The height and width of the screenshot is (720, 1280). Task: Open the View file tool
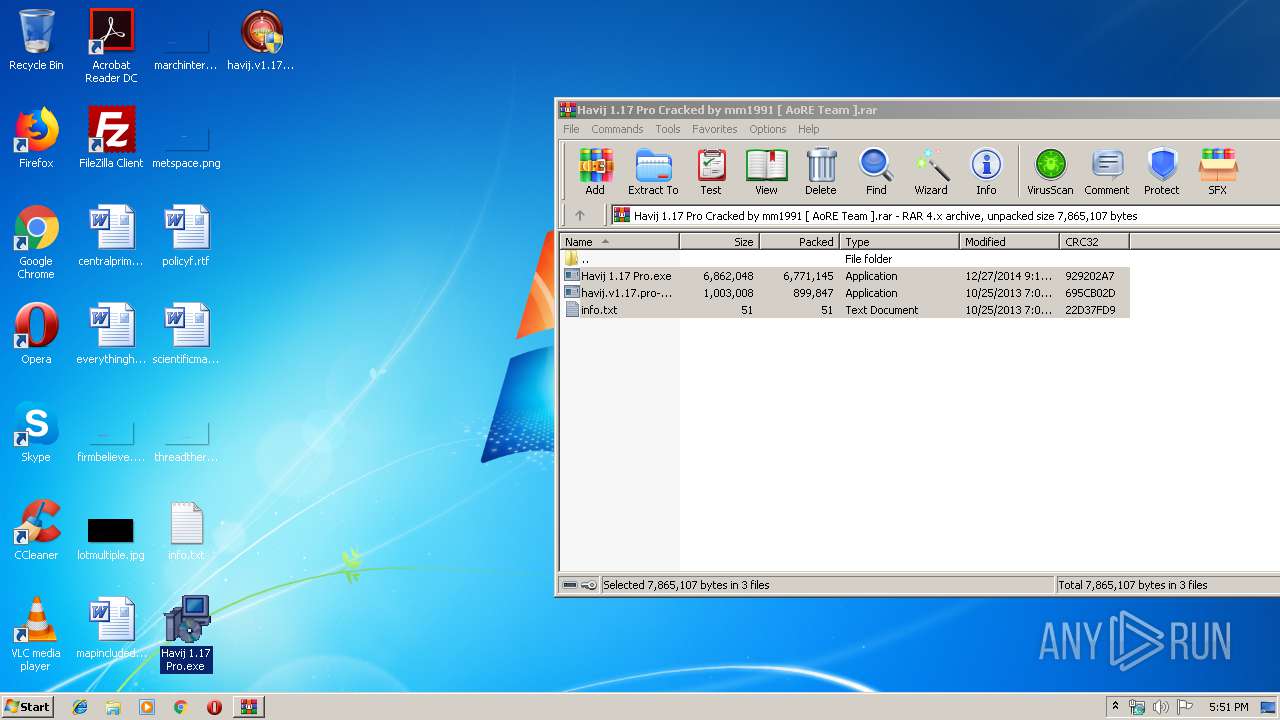point(766,172)
